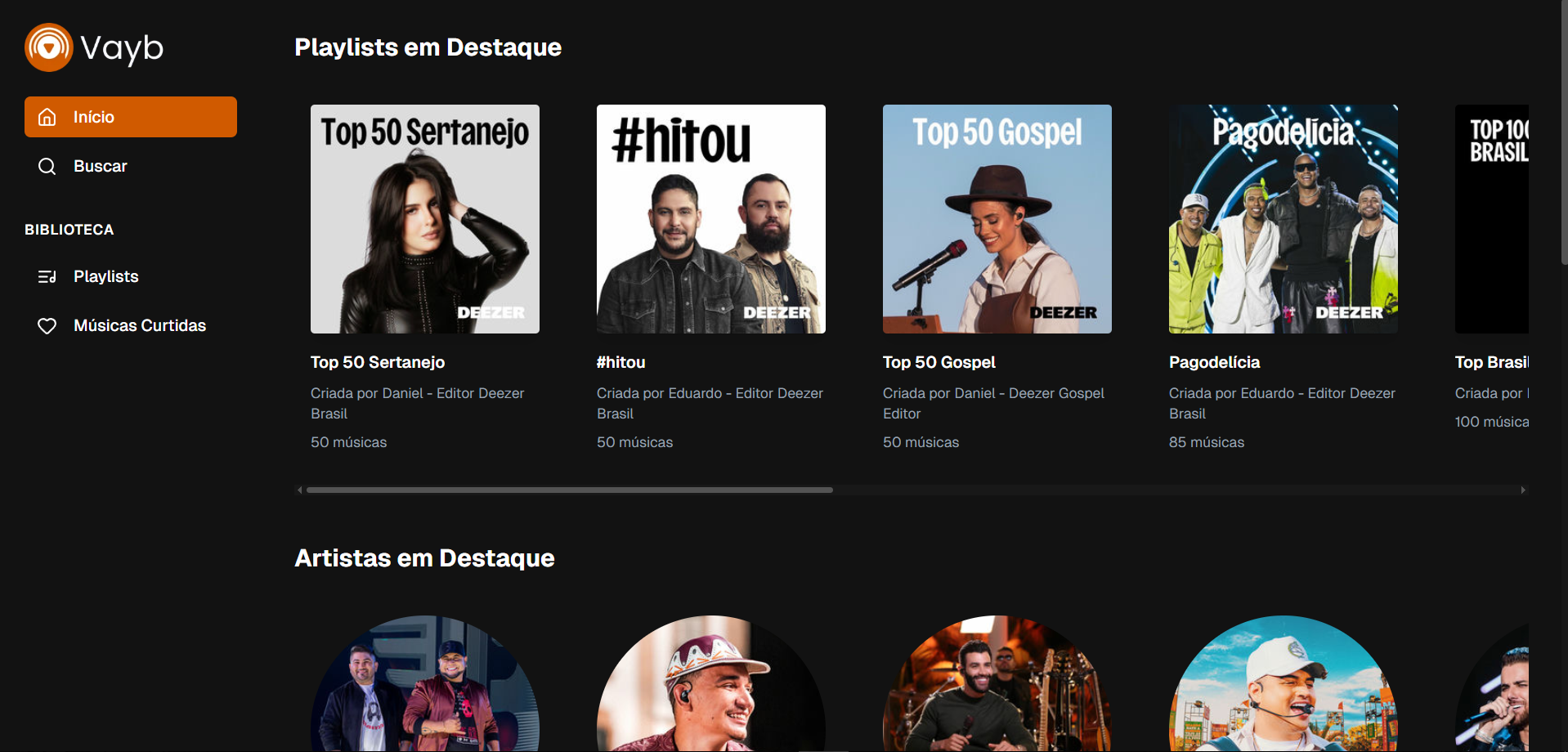This screenshot has width=1568, height=752.
Task: Click right arrow of playlists scrollbar
Action: [x=1523, y=490]
